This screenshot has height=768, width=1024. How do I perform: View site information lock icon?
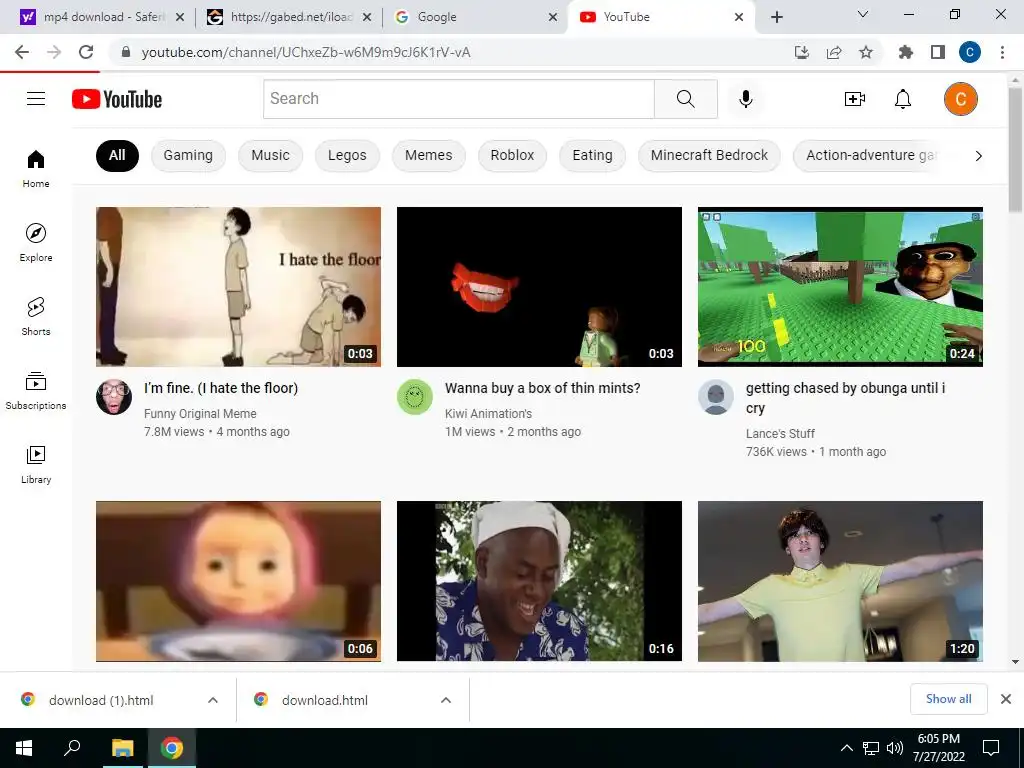[x=126, y=52]
